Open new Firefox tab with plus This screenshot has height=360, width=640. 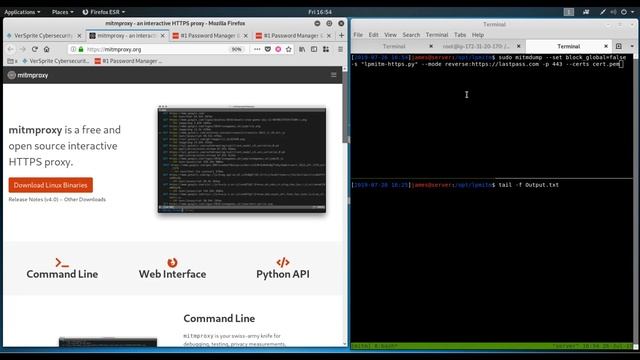[341, 36]
